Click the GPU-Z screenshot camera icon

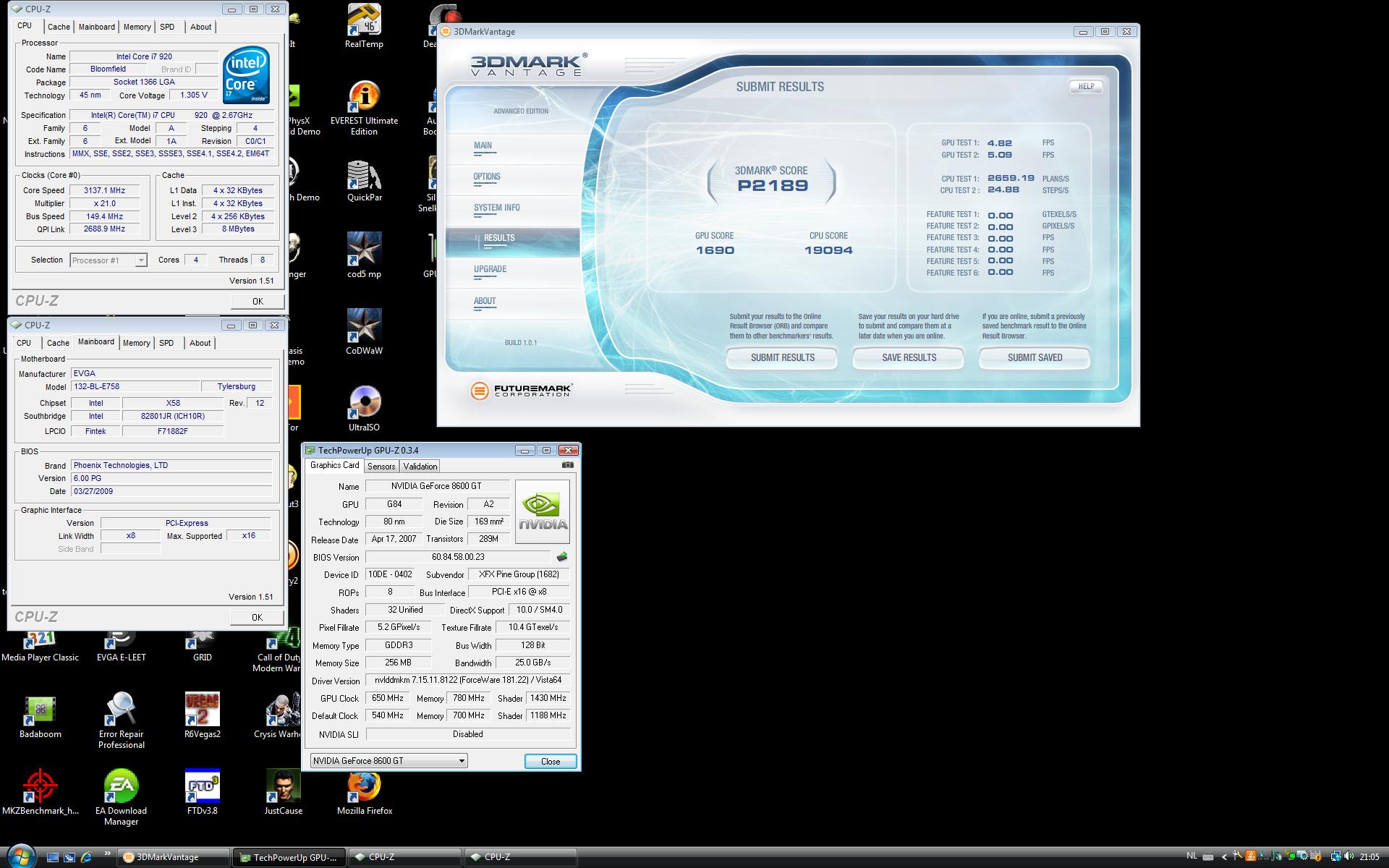568,465
